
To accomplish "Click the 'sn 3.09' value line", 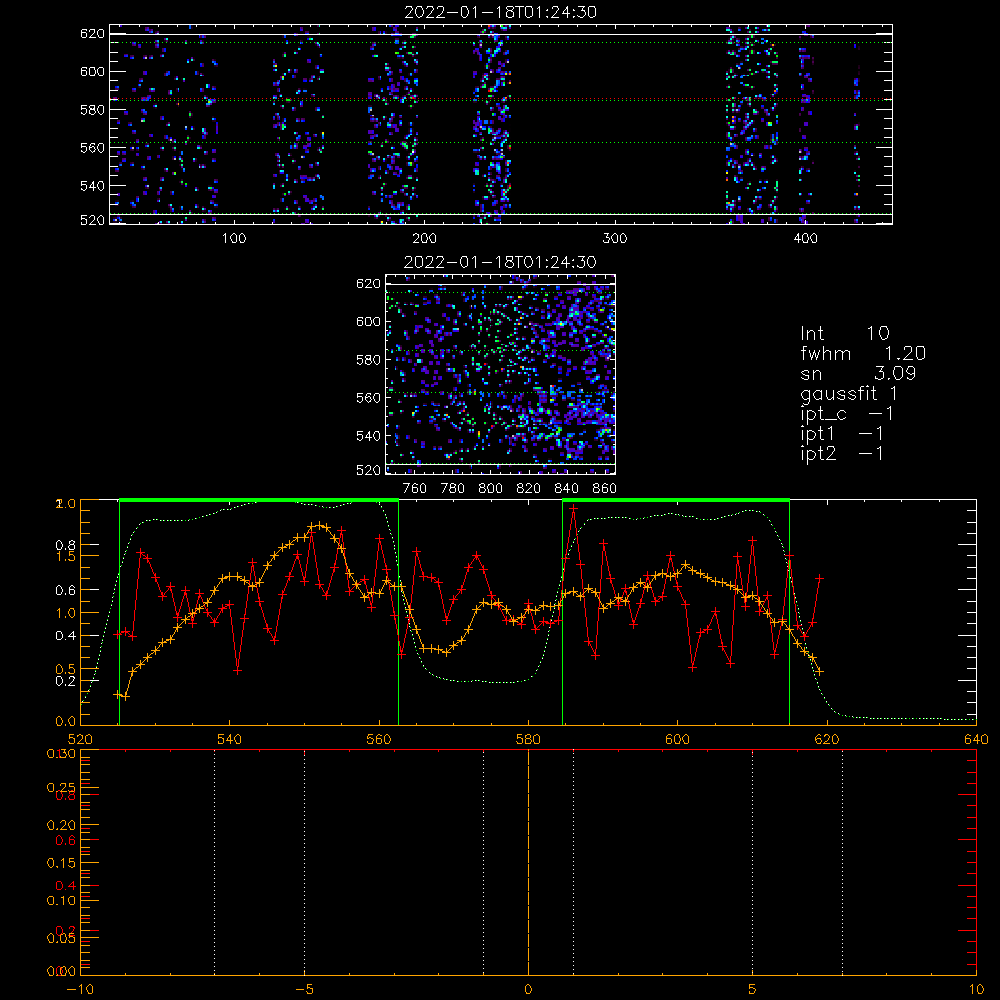I will click(858, 373).
